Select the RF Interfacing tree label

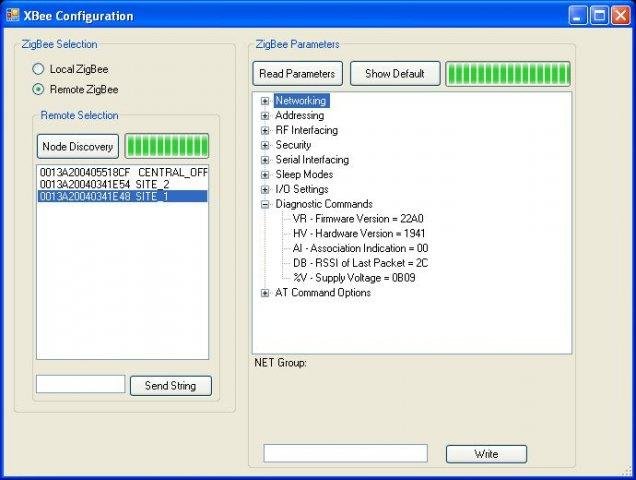point(307,130)
